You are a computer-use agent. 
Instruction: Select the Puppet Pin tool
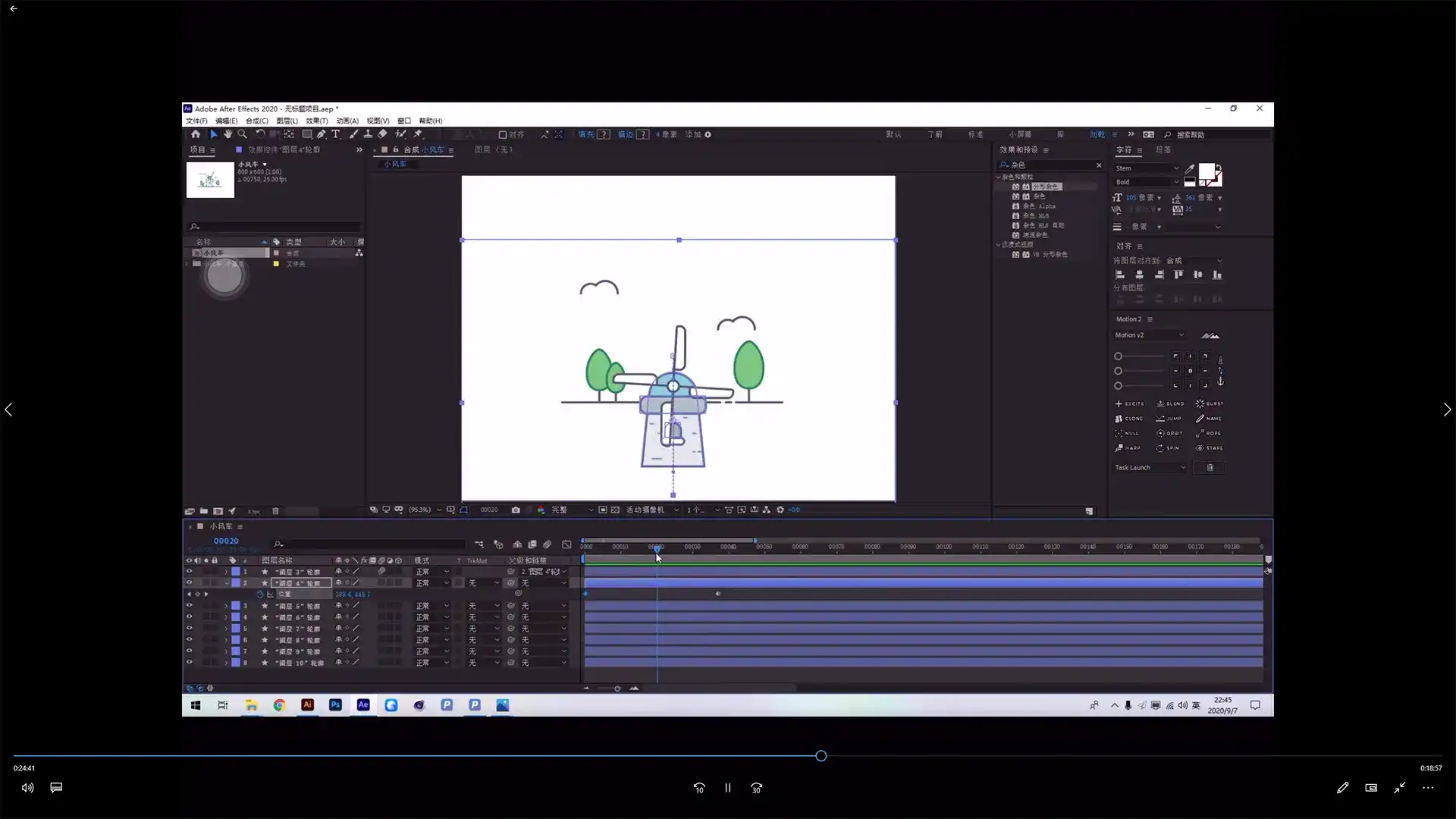417,134
